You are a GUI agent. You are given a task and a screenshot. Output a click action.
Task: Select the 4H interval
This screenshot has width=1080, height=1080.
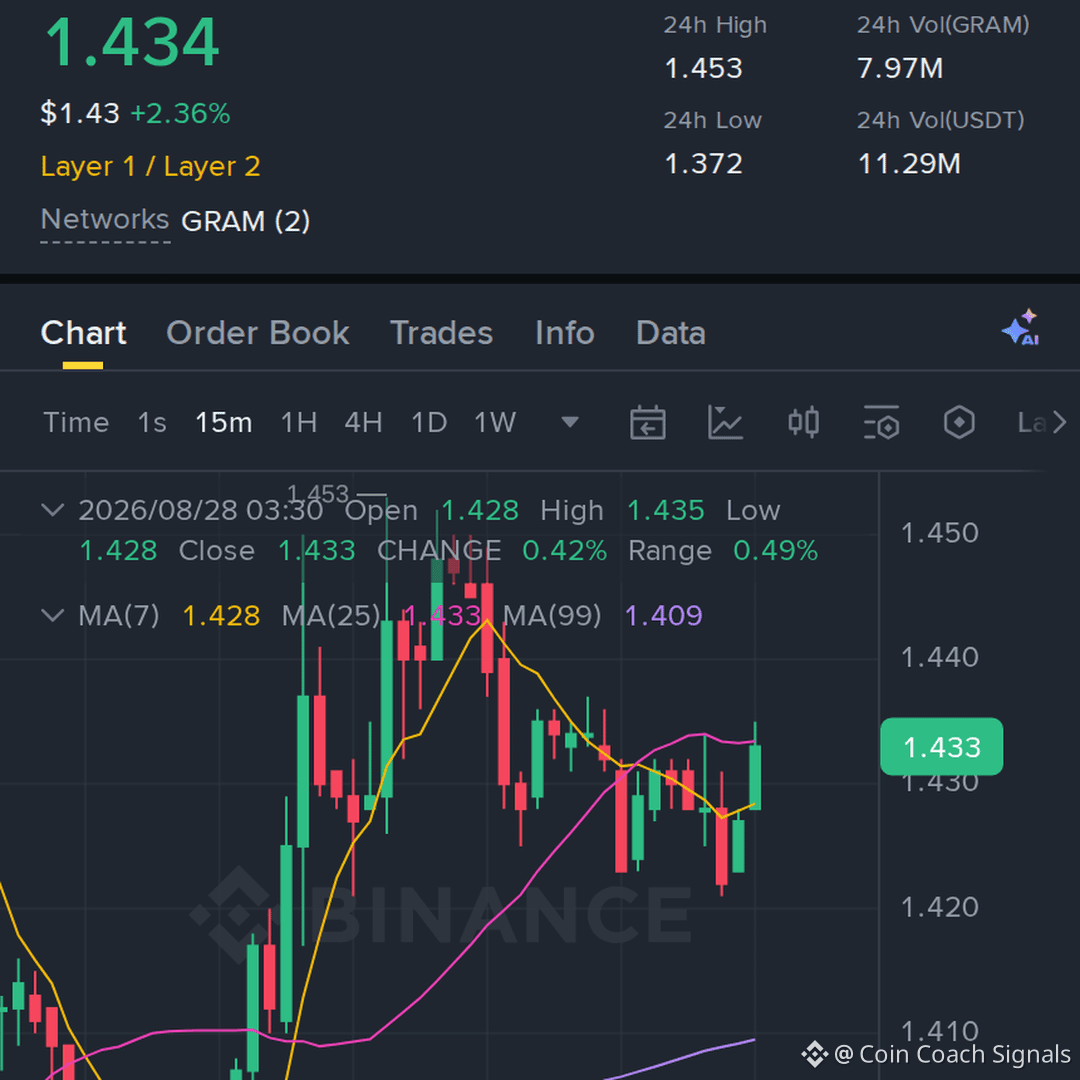tap(364, 422)
